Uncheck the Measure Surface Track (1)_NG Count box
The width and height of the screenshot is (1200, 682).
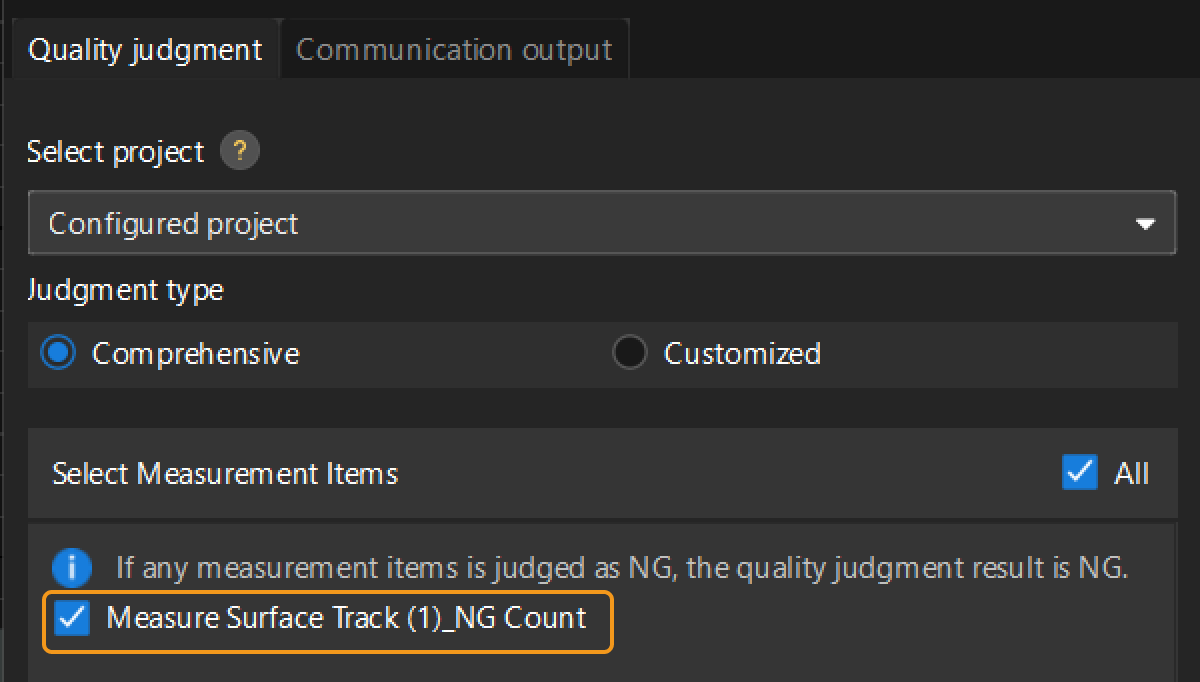click(72, 618)
